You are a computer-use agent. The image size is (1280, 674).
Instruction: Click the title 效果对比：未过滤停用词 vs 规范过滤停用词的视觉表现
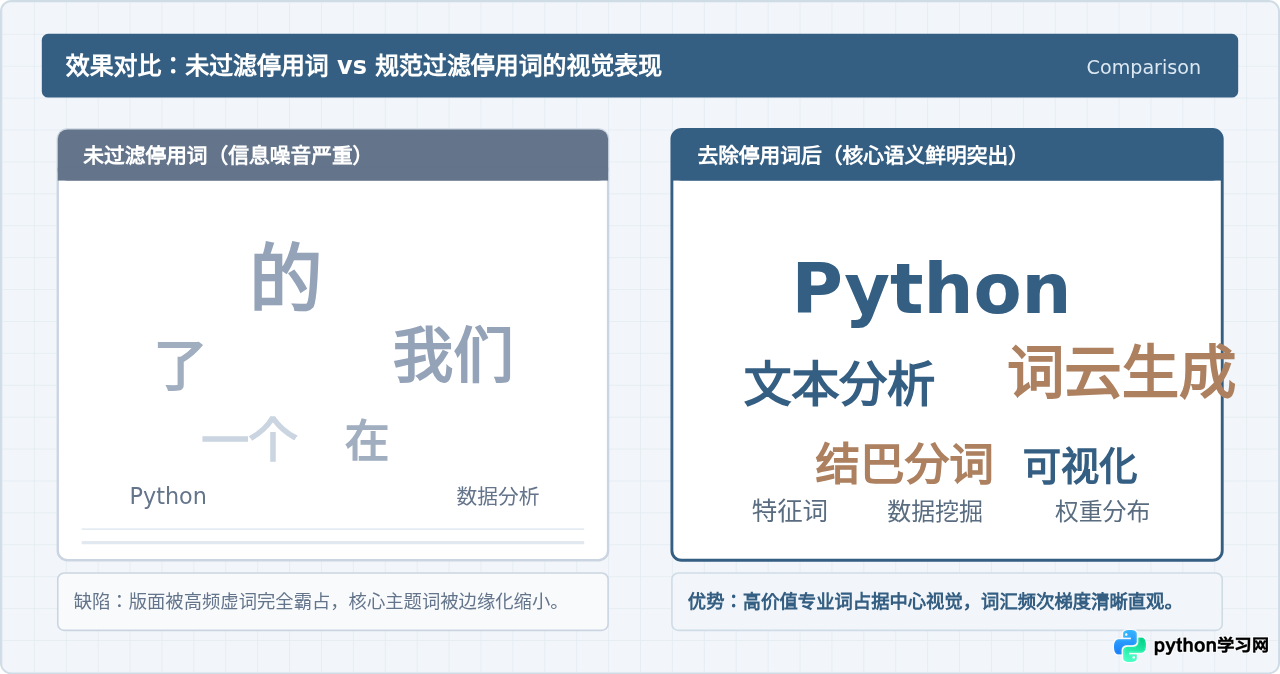363,66
